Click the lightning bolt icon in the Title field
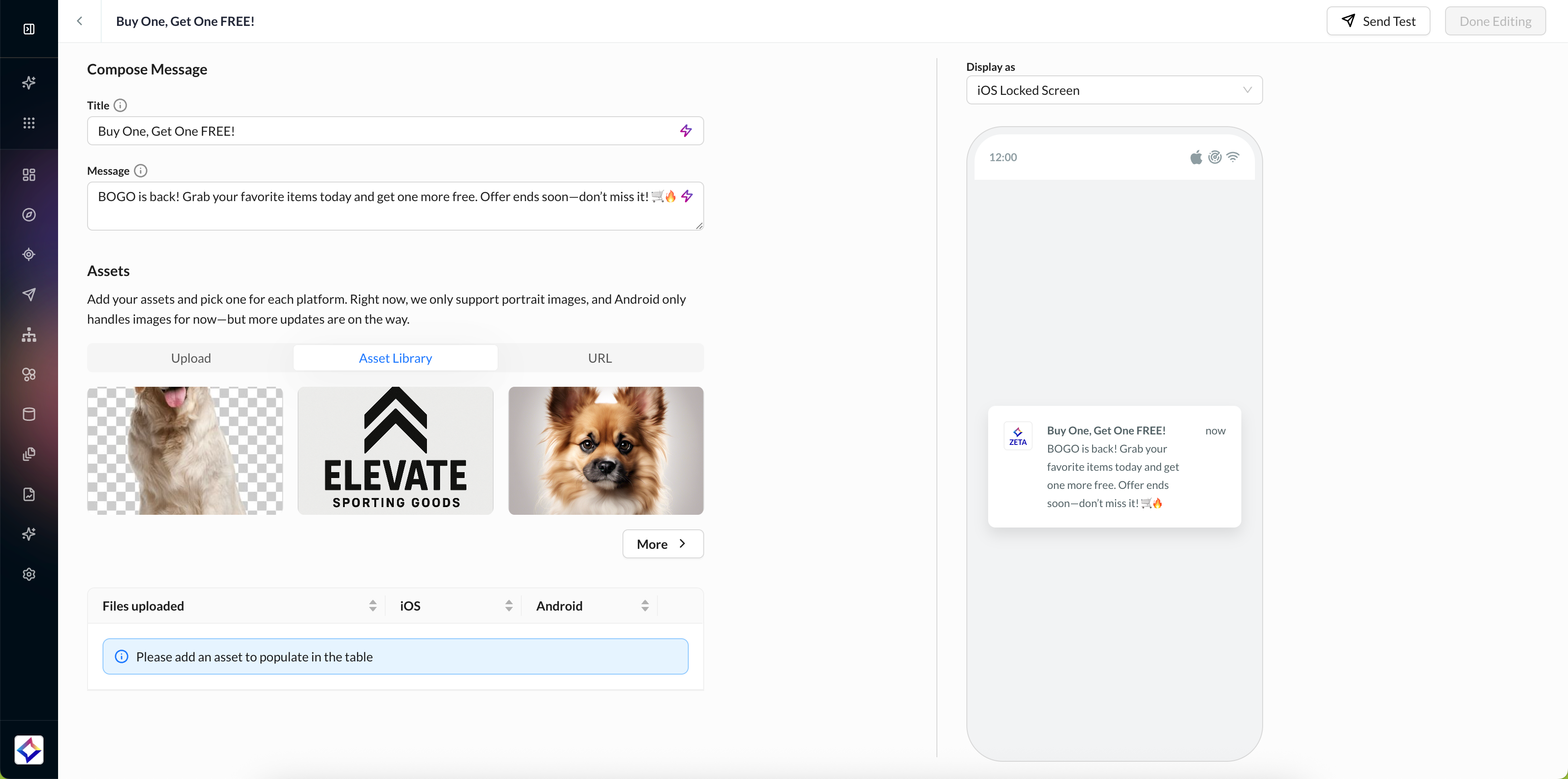This screenshot has width=1568, height=779. tap(686, 131)
